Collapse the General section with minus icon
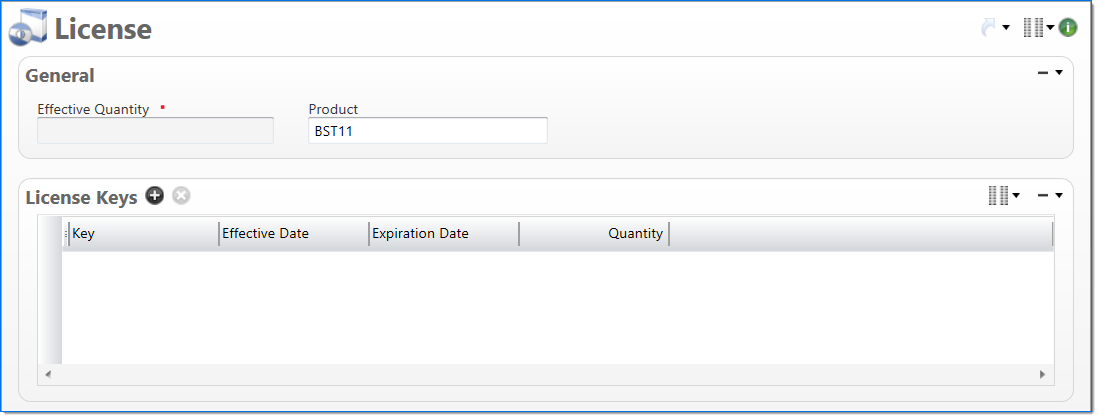 pos(1043,73)
